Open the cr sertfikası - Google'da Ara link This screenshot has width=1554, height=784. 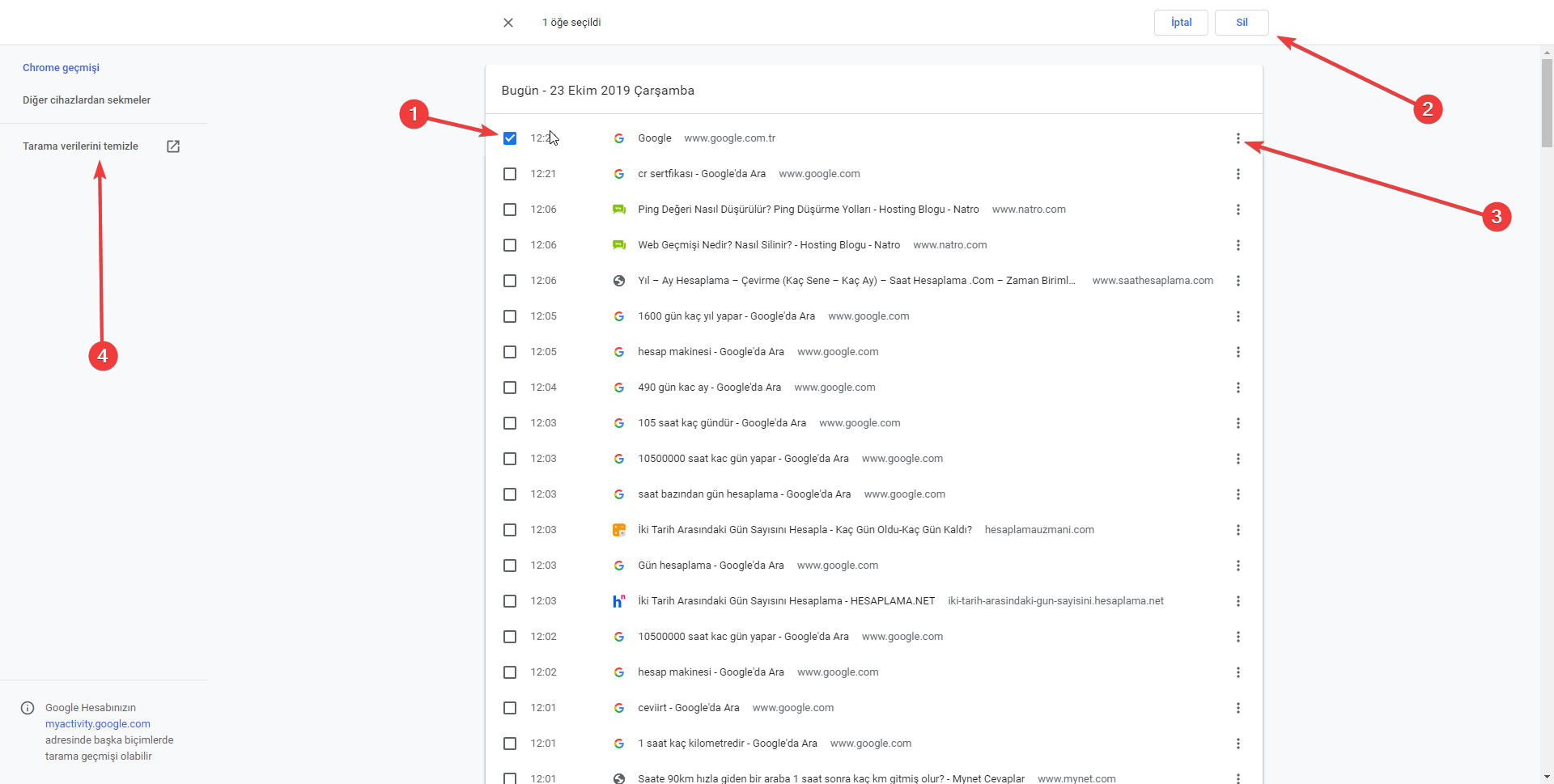702,174
